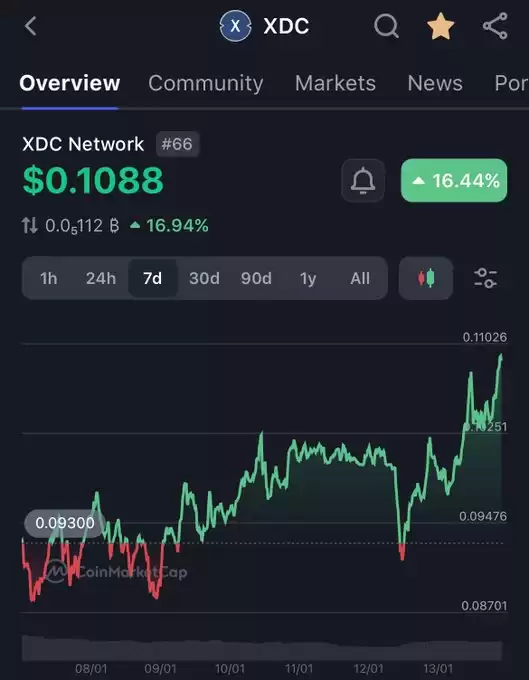
Task: Select the 30d time range
Action: pyautogui.click(x=204, y=278)
